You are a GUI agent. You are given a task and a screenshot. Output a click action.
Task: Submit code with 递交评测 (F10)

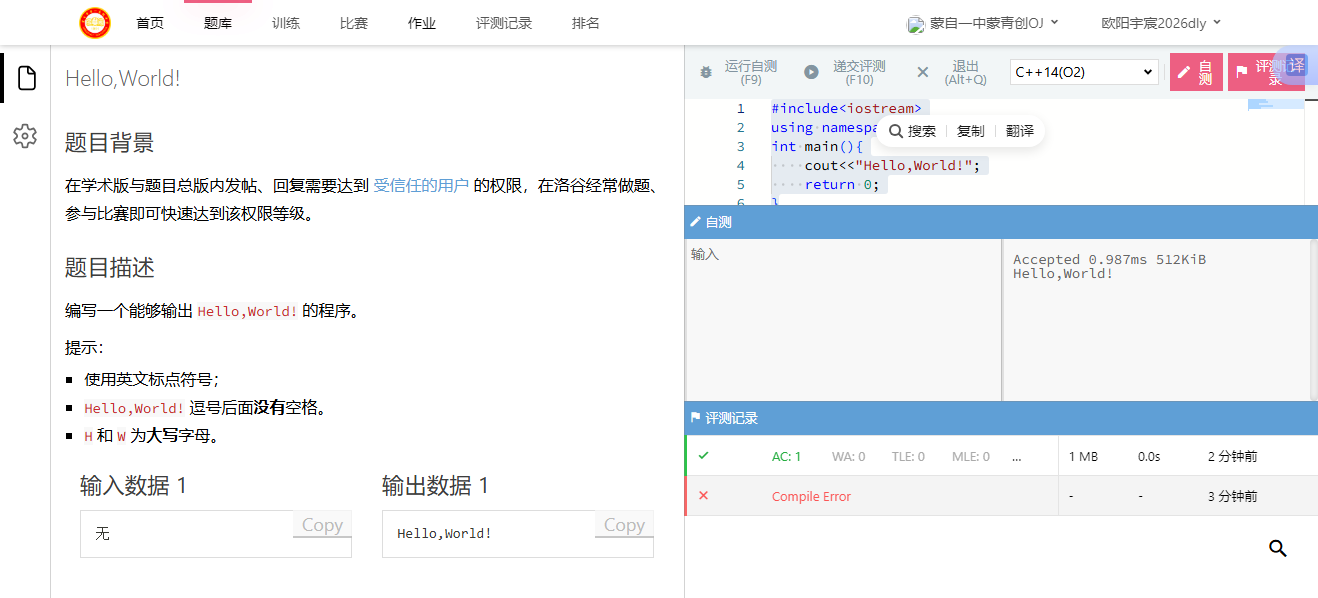[x=846, y=72]
